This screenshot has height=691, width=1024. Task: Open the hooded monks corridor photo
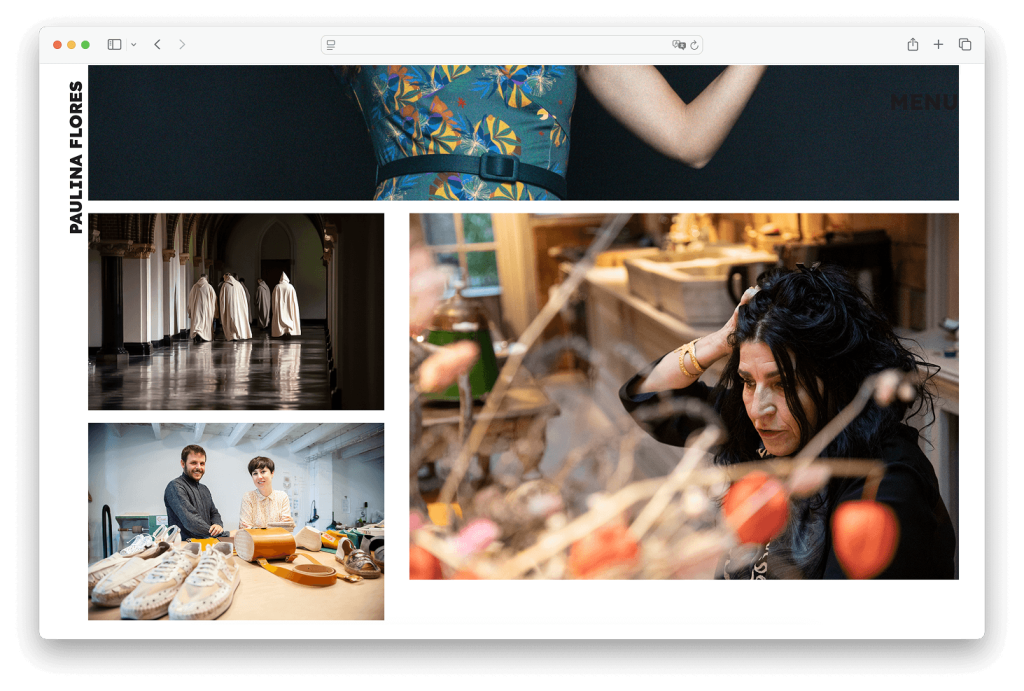tap(236, 311)
